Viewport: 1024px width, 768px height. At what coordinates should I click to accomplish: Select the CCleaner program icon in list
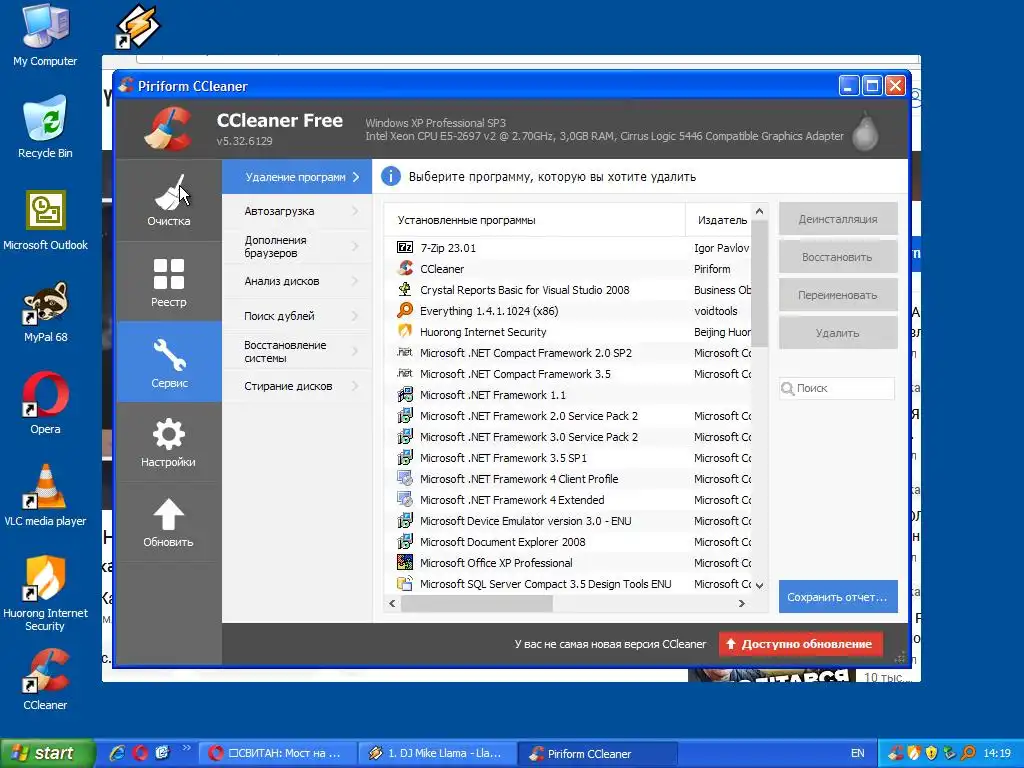[405, 268]
